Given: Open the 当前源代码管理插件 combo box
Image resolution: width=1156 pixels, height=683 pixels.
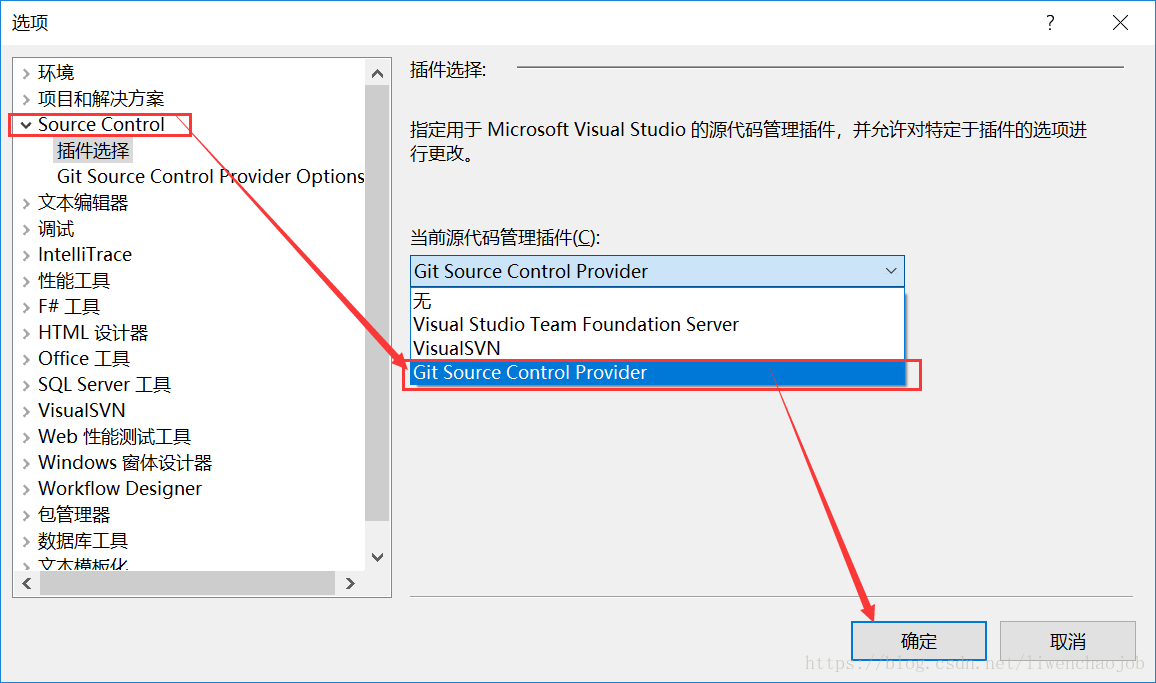Looking at the screenshot, I should (657, 271).
